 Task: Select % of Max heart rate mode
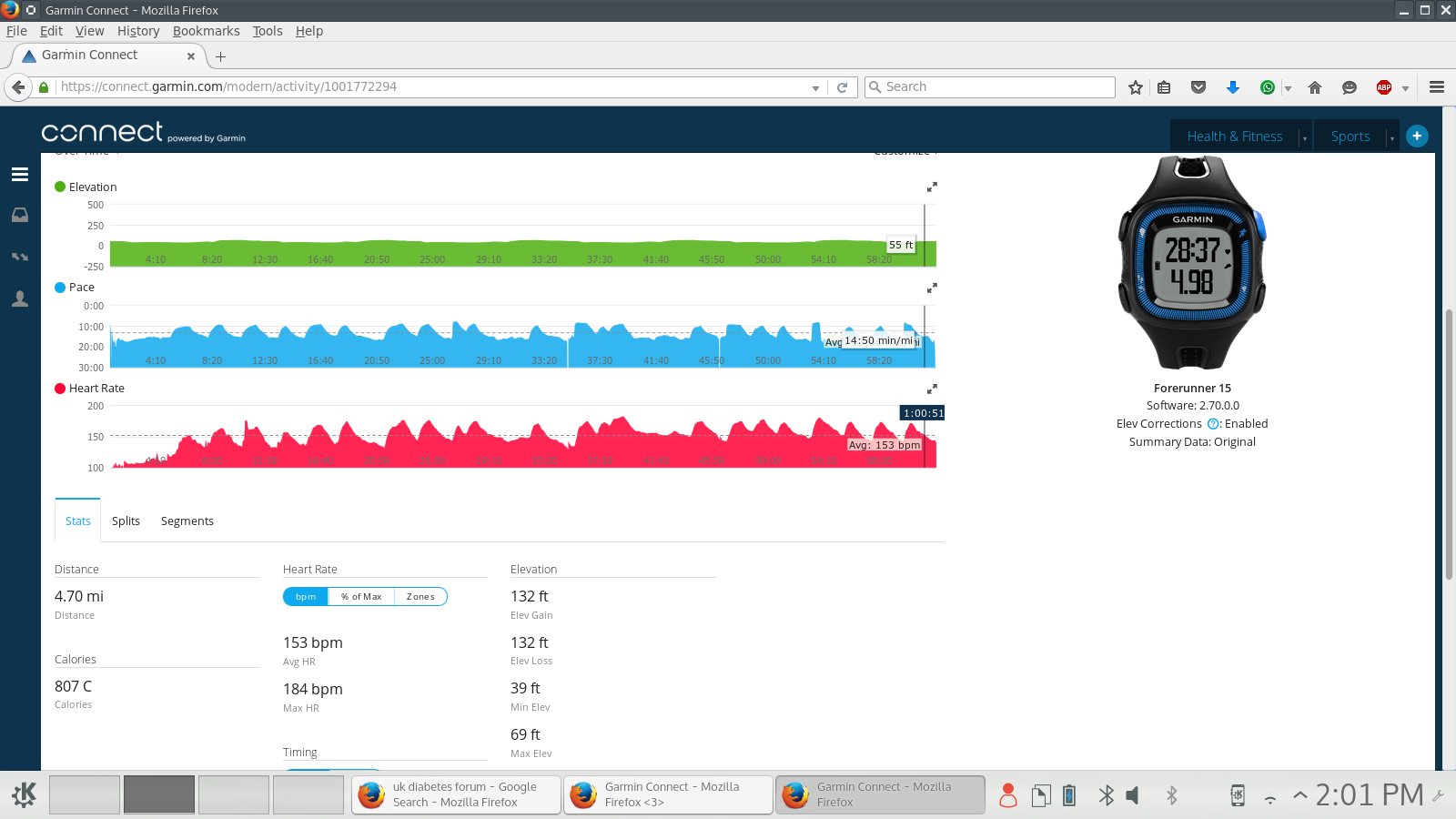361,597
